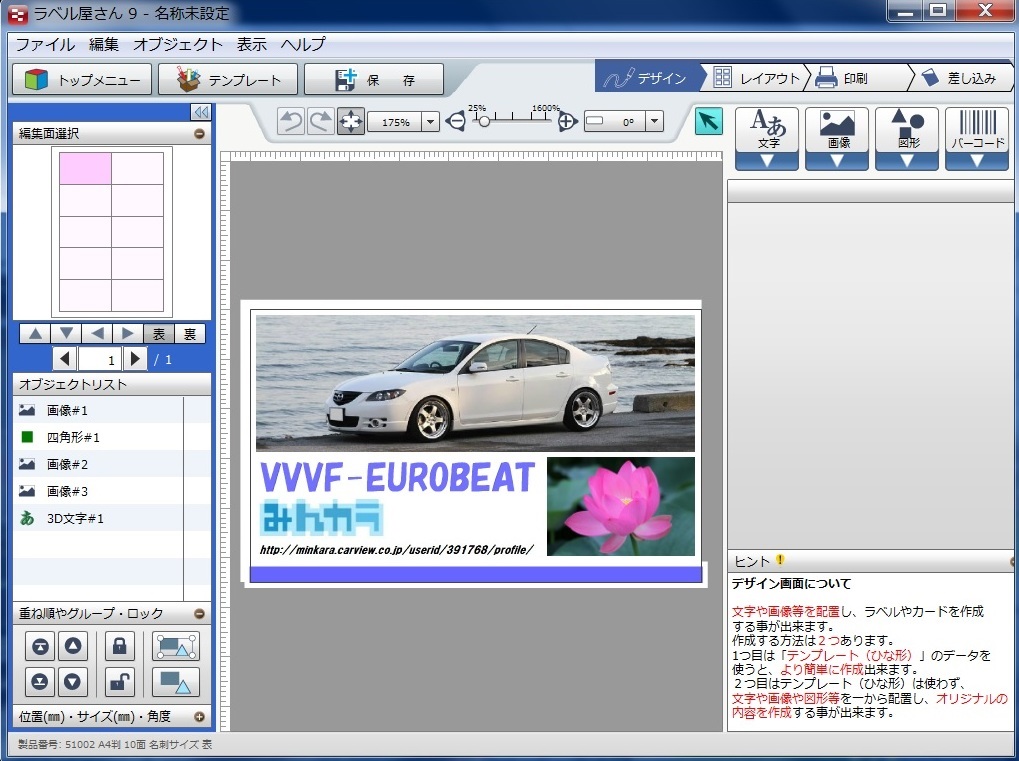
Task: Open the ヘルプ menu
Action: (303, 44)
